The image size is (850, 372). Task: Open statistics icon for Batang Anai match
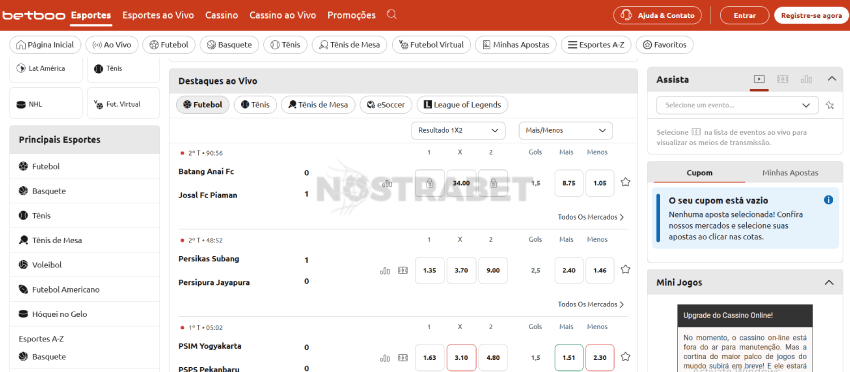[386, 184]
